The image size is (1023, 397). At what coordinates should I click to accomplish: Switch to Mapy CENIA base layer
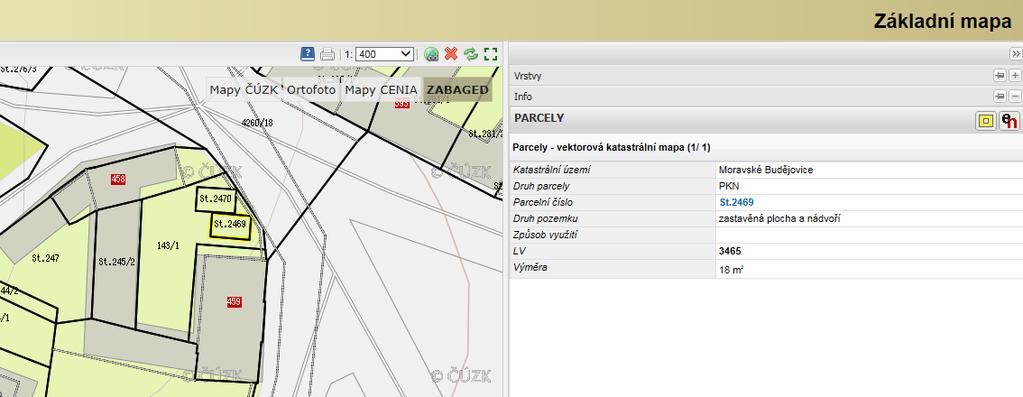pos(381,90)
